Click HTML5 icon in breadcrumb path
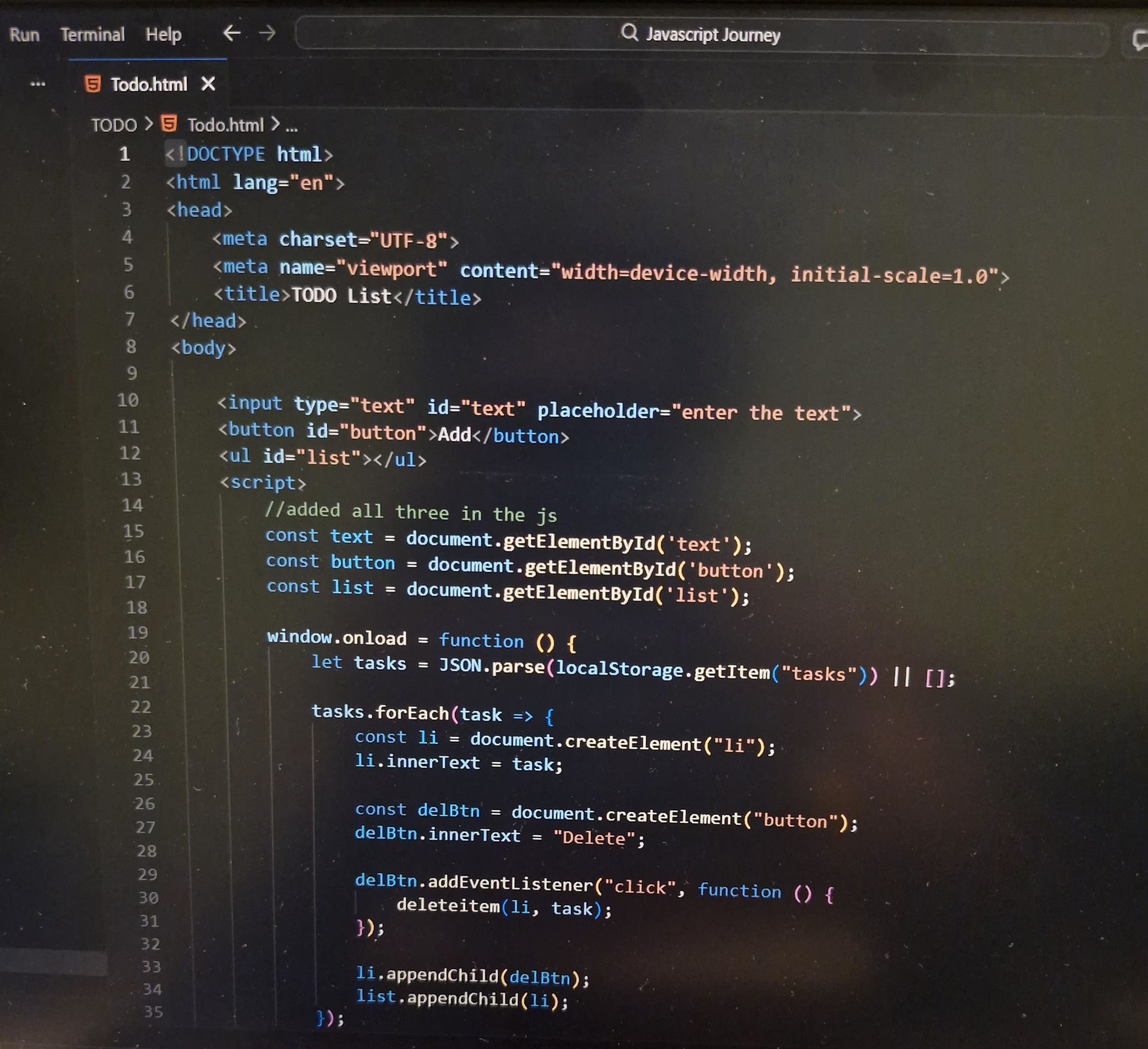 click(x=169, y=123)
